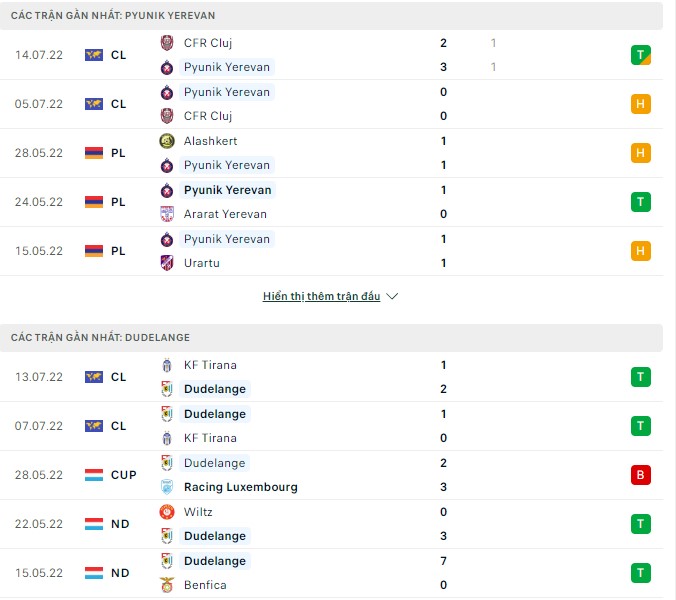Click the KF Tirana crest, 13.07.22 match

click(x=167, y=365)
